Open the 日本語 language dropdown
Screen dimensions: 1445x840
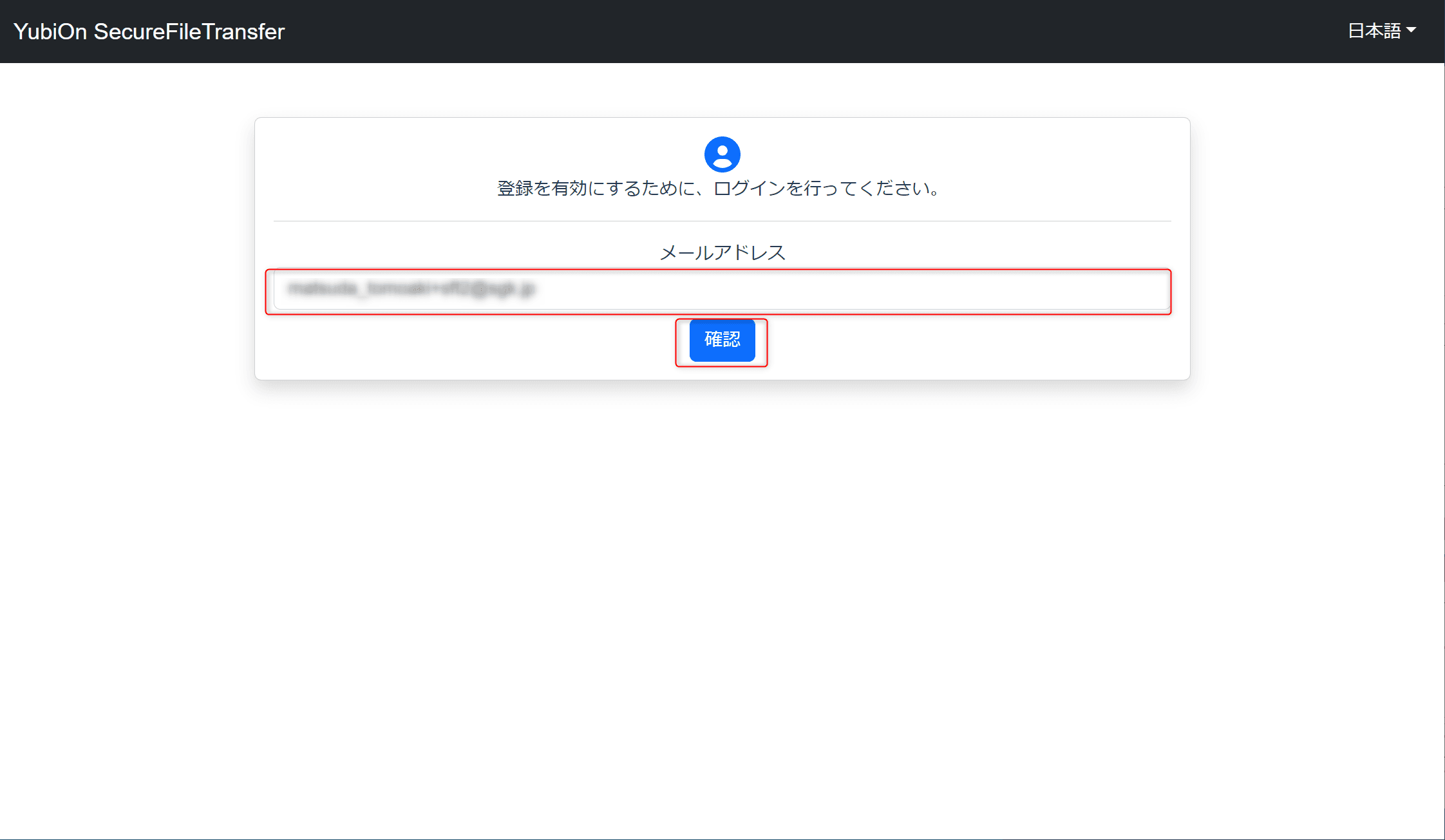pyautogui.click(x=1382, y=31)
